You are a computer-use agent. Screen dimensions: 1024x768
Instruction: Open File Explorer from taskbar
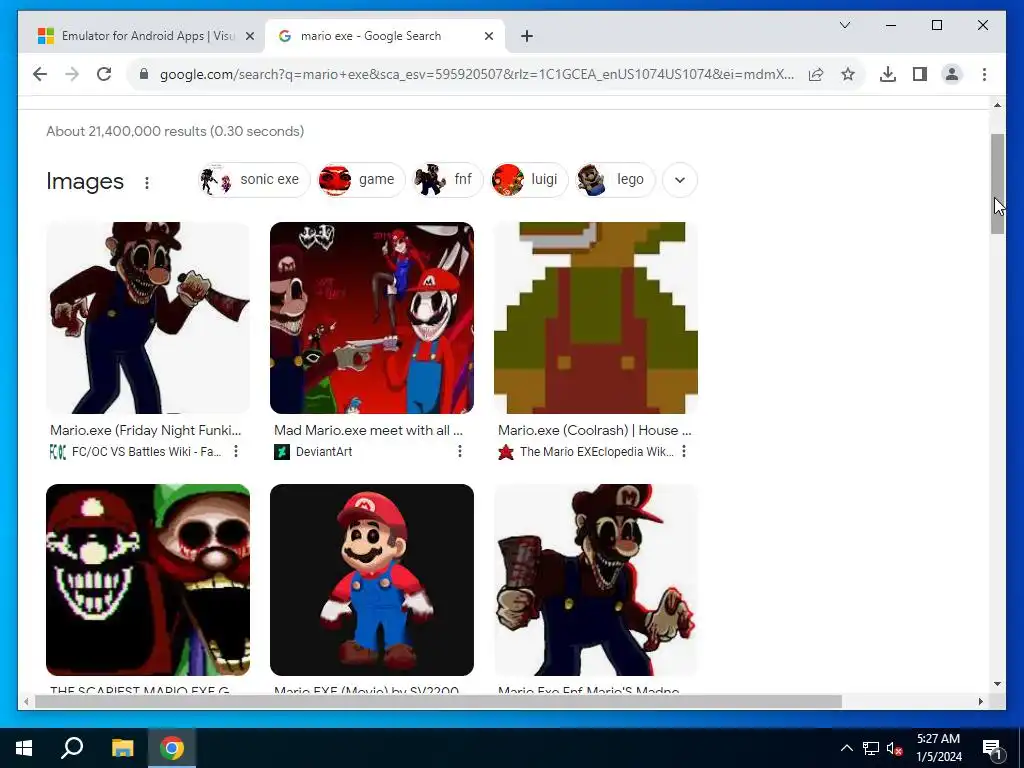point(122,748)
